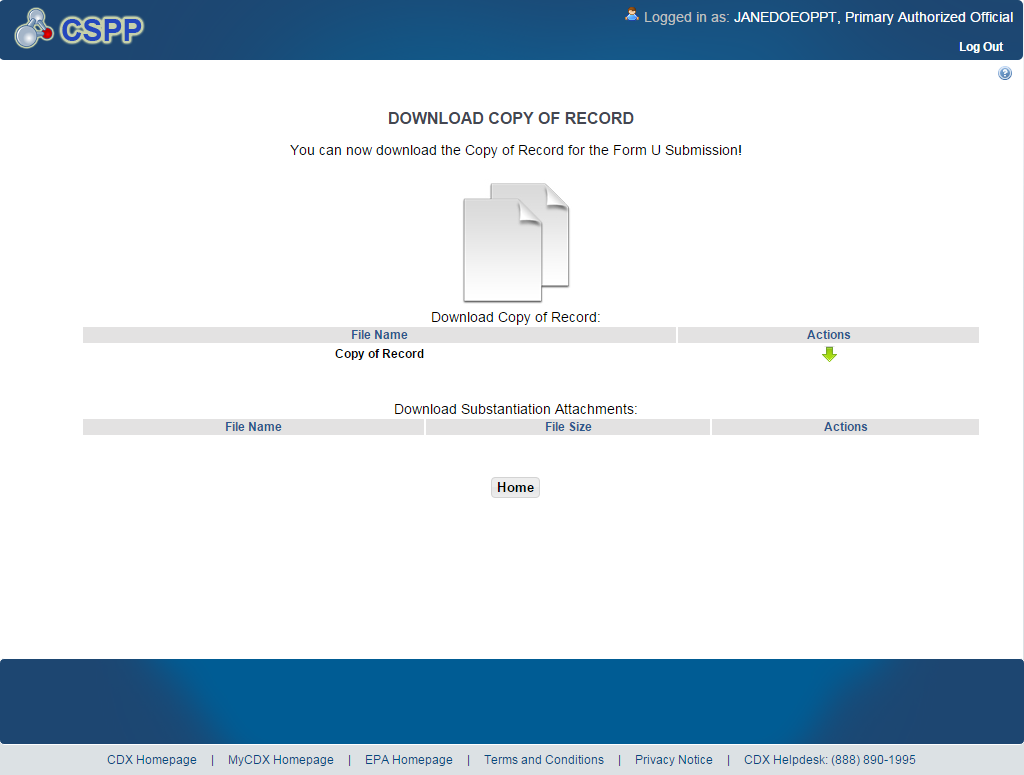1024x775 pixels.
Task: Visit the EPA Homepage link
Action: [408, 760]
